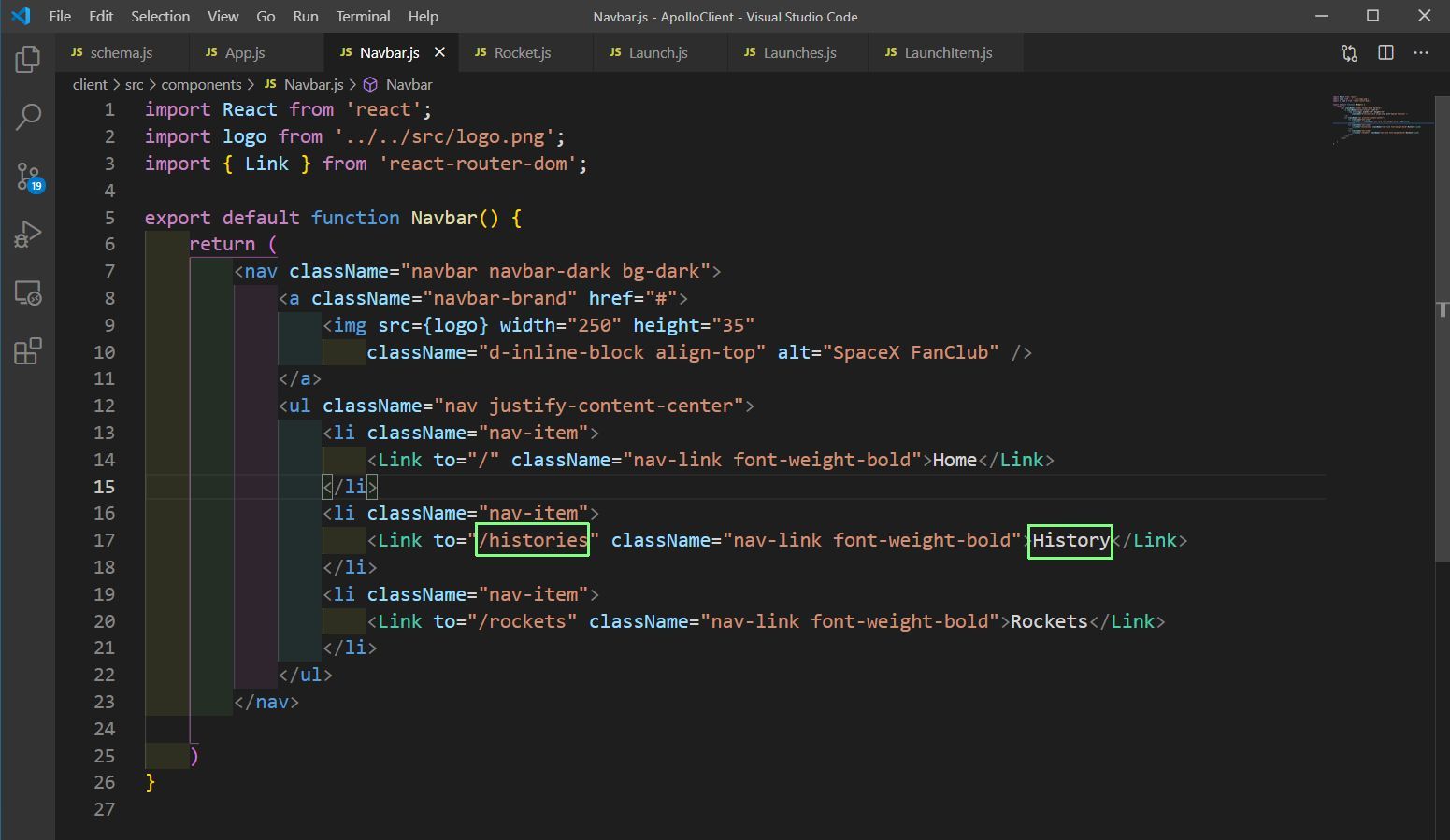
Task: Click the '{logo}' src expression
Action: point(455,325)
